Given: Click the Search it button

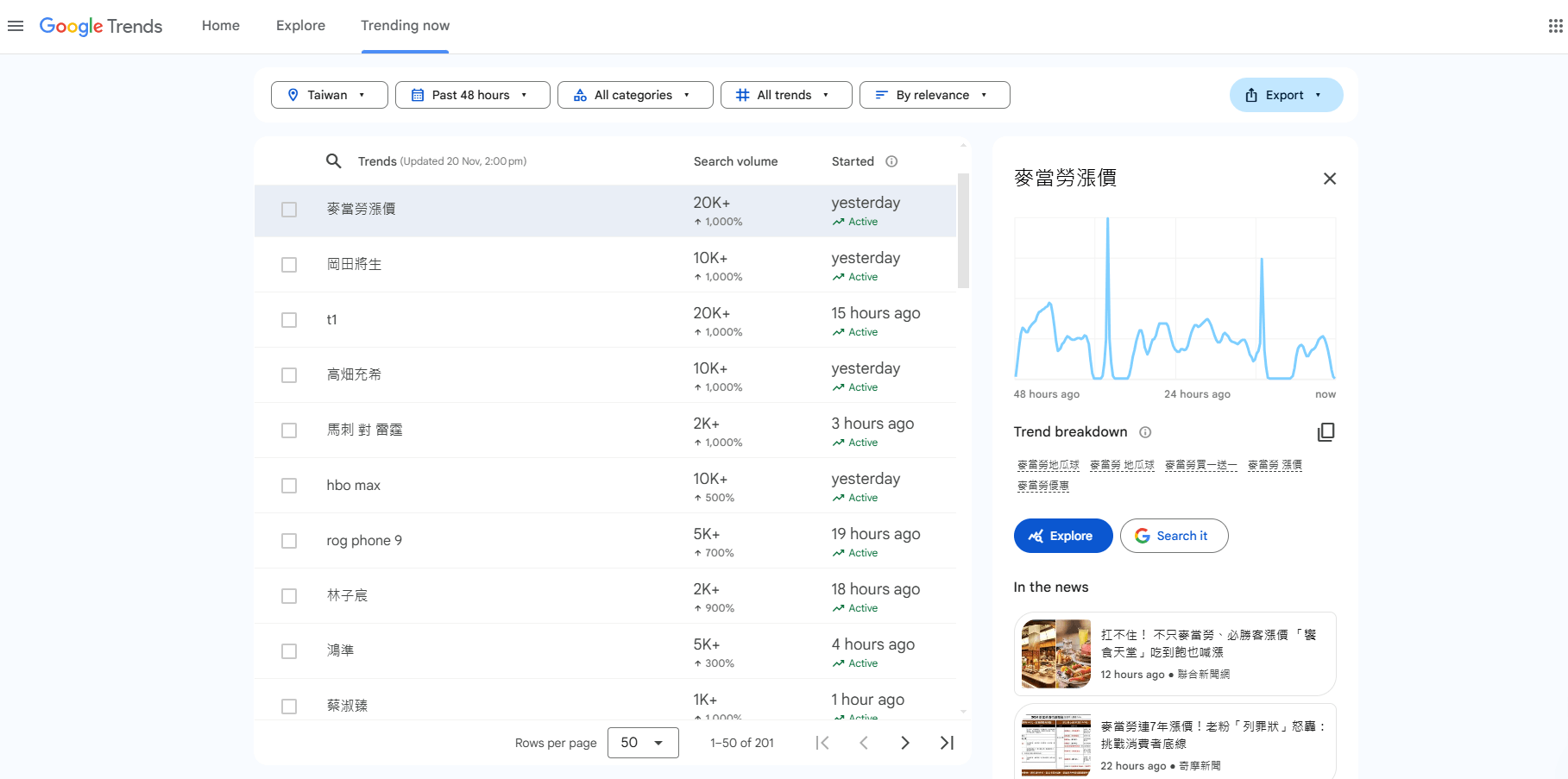Looking at the screenshot, I should pyautogui.click(x=1174, y=536).
